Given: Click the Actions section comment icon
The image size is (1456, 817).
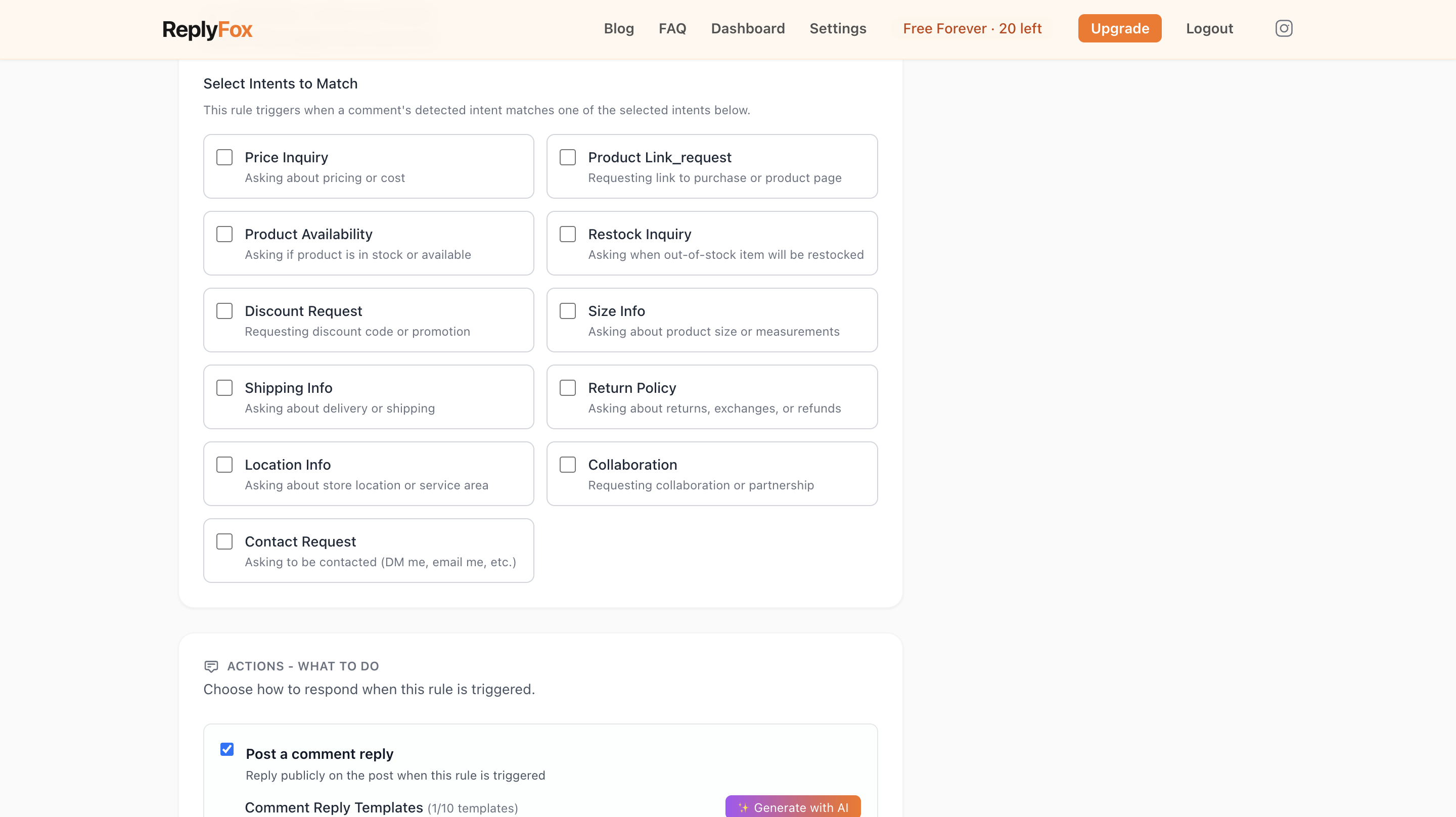Looking at the screenshot, I should (x=211, y=666).
